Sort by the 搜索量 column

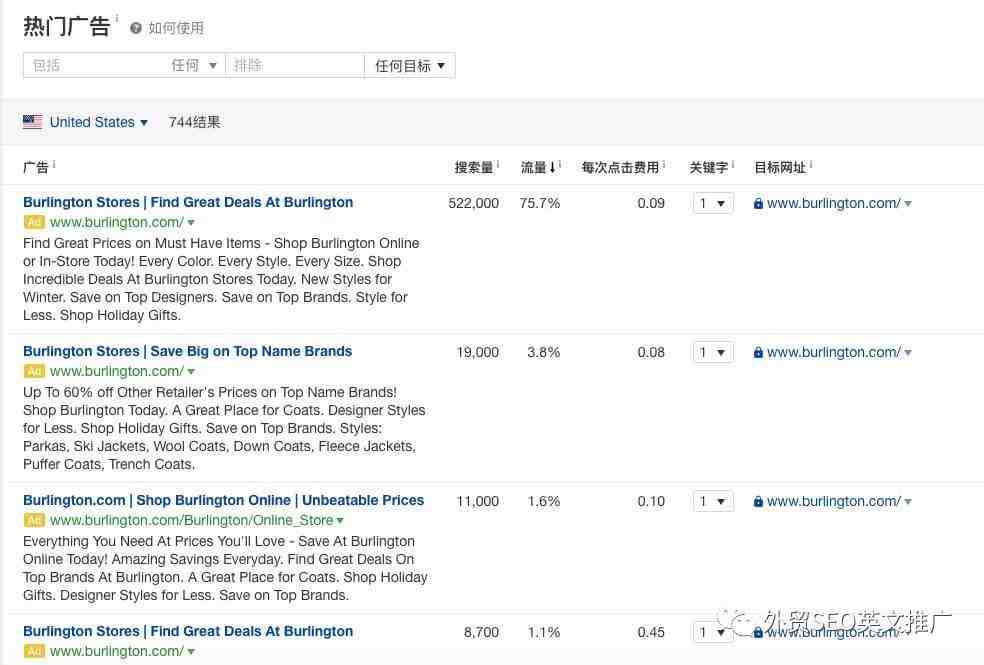click(474, 168)
